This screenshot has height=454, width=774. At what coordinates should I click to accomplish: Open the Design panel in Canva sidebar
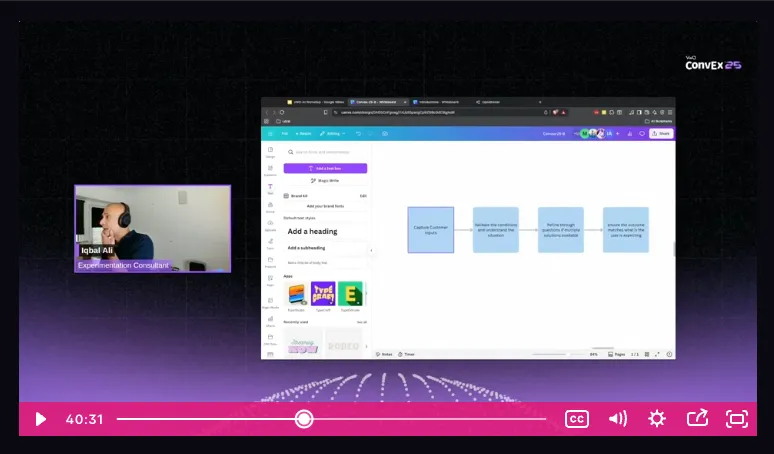270,152
